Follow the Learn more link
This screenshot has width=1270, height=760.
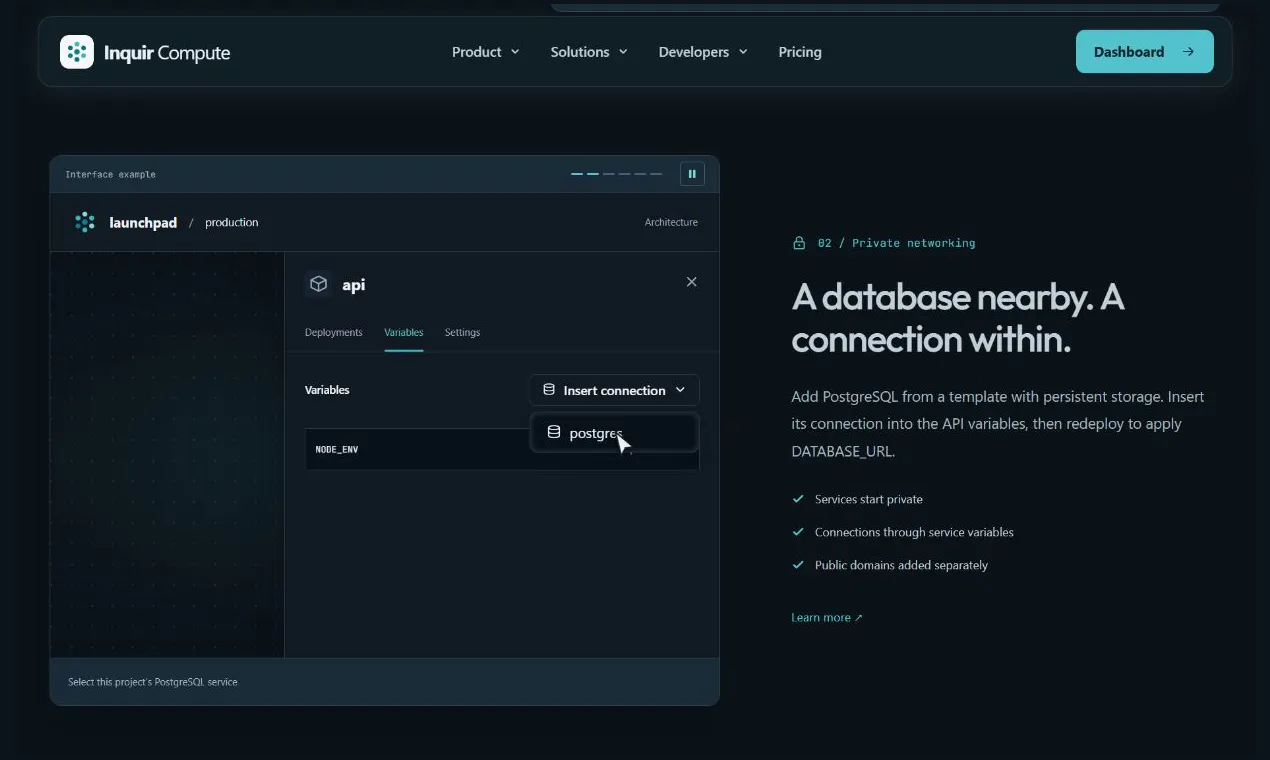tap(826, 618)
